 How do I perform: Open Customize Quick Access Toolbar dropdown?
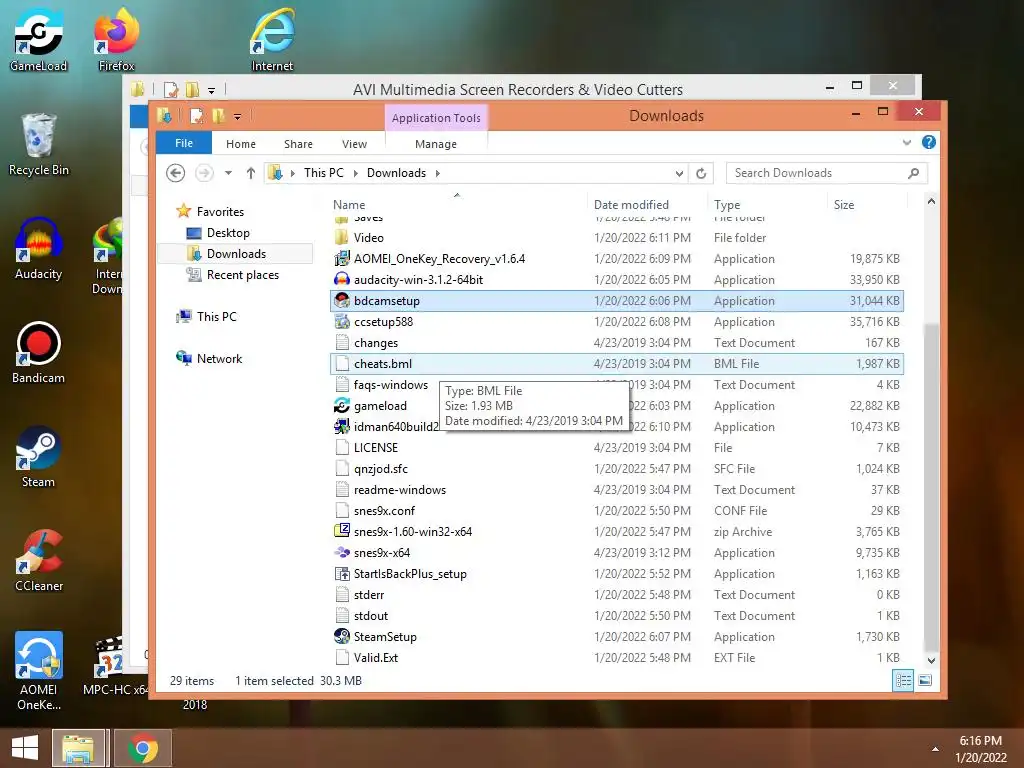coord(237,117)
